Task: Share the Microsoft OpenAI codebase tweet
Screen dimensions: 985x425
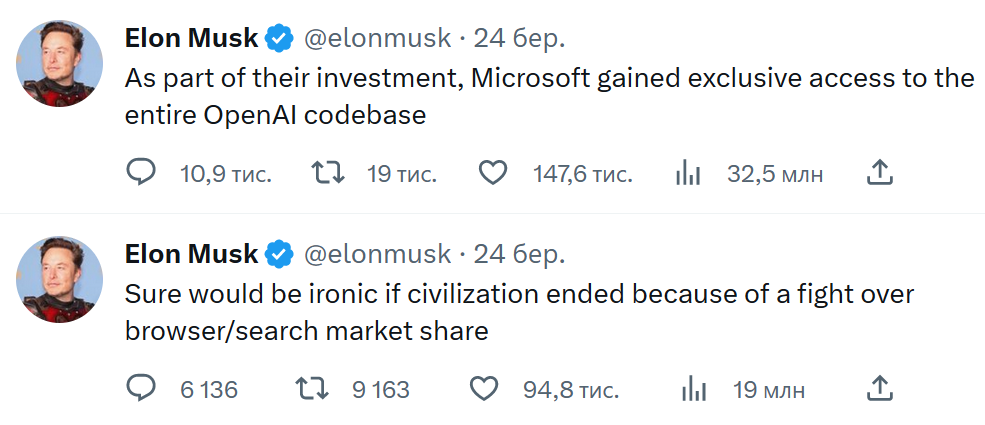Action: (878, 174)
